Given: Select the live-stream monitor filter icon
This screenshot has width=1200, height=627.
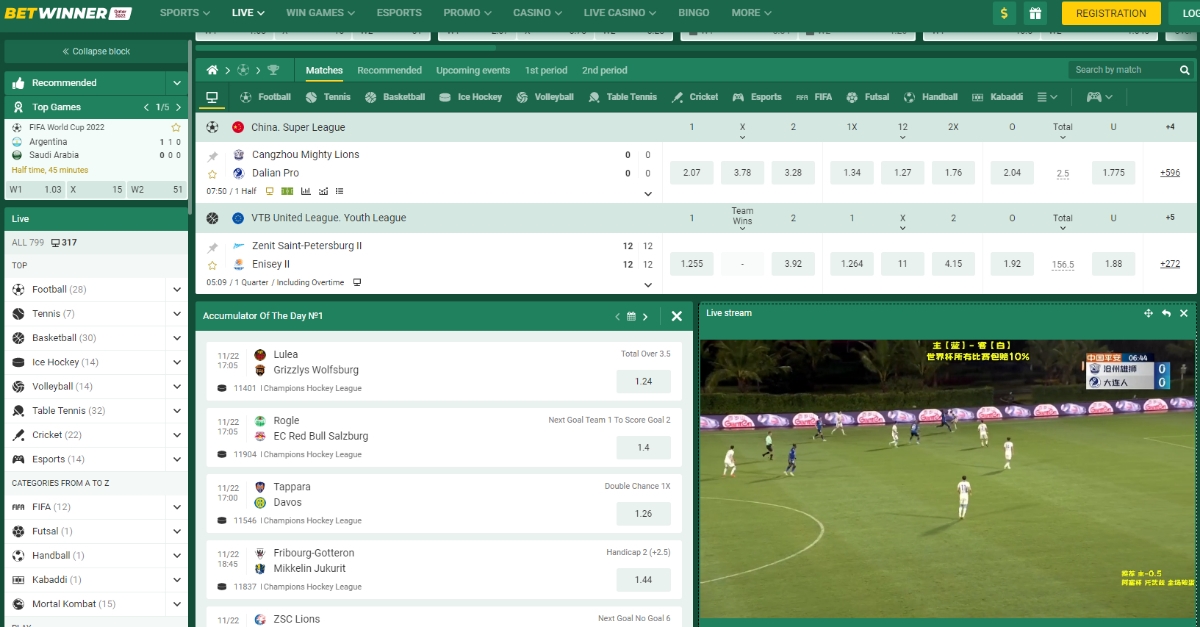Looking at the screenshot, I should tap(212, 97).
